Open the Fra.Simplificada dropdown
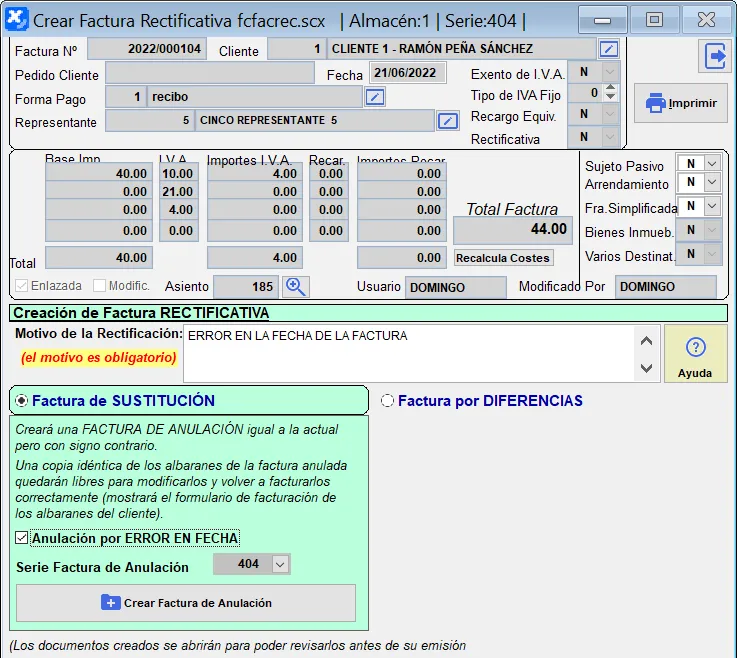 point(712,206)
